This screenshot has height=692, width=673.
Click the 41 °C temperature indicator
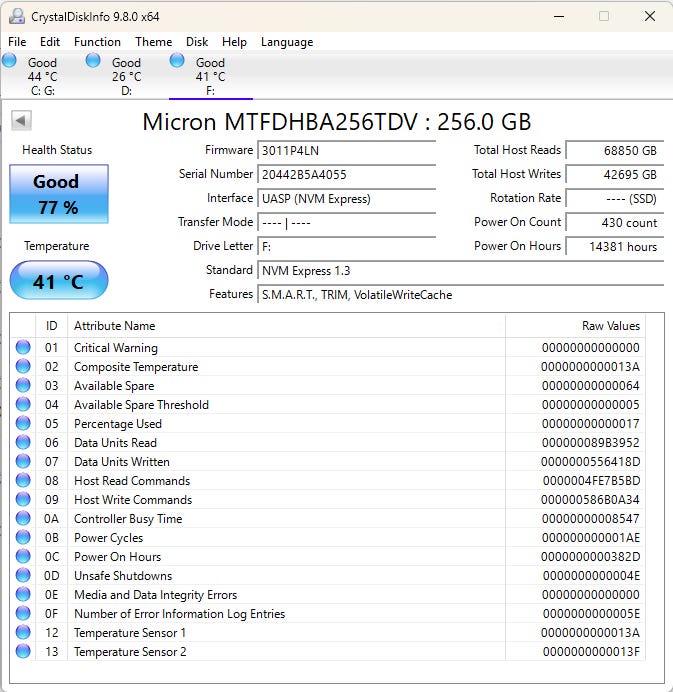click(x=59, y=281)
